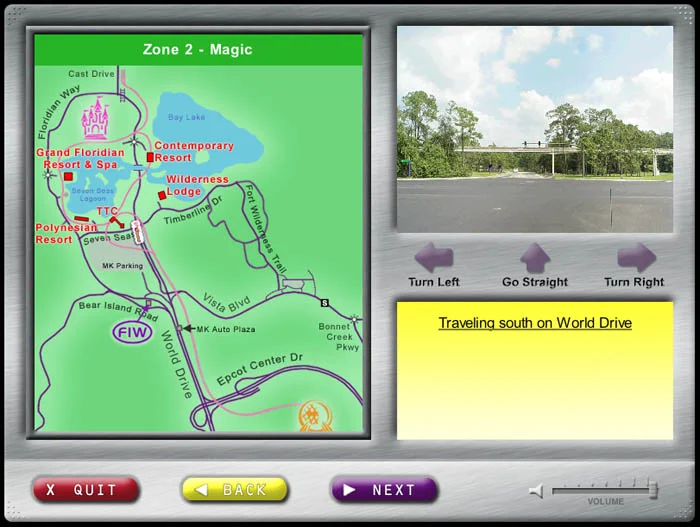Screen dimensions: 700x527
Task: Click the Bay Lake label
Action: pyautogui.click(x=187, y=117)
